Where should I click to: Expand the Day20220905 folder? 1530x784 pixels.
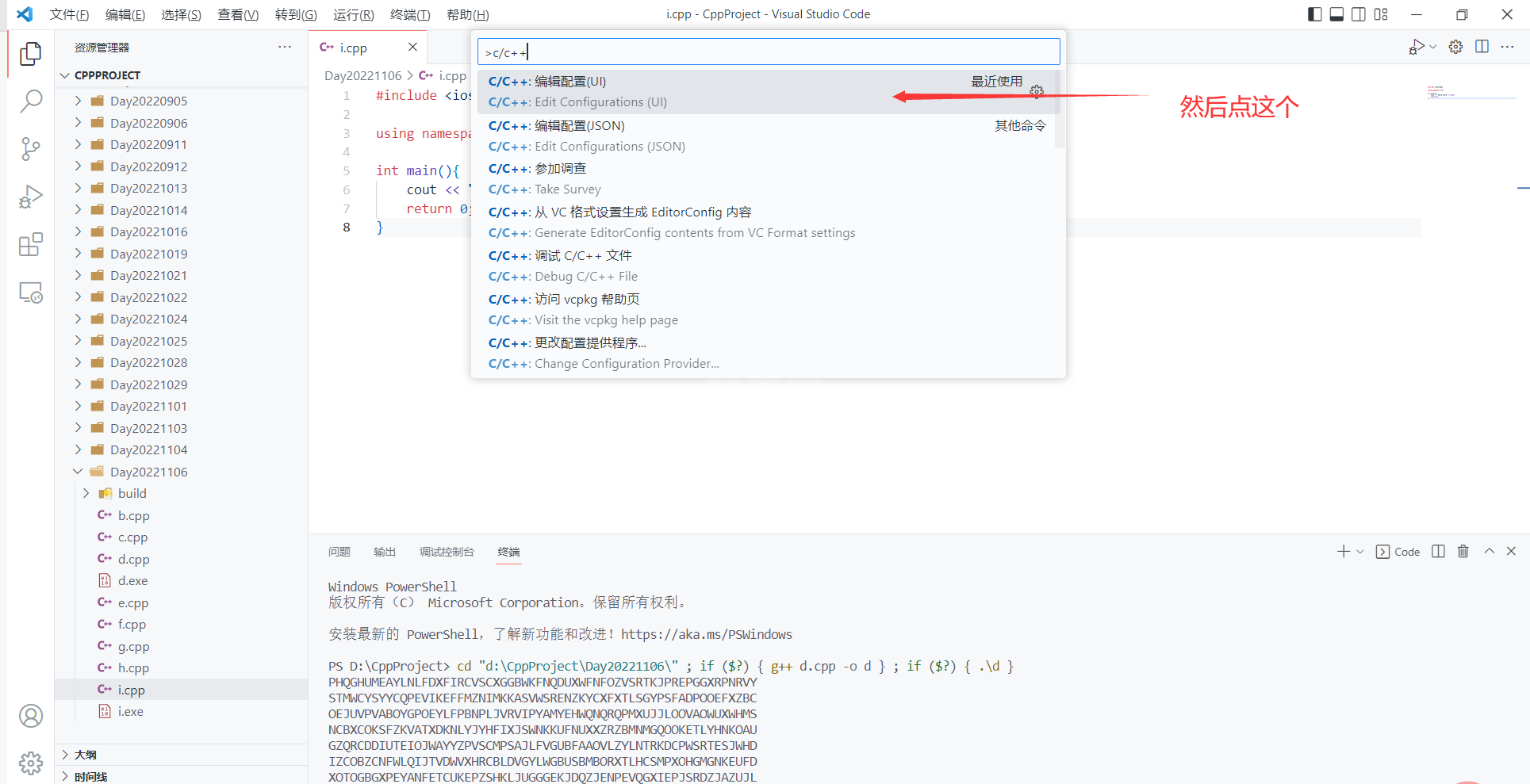pyautogui.click(x=181, y=101)
